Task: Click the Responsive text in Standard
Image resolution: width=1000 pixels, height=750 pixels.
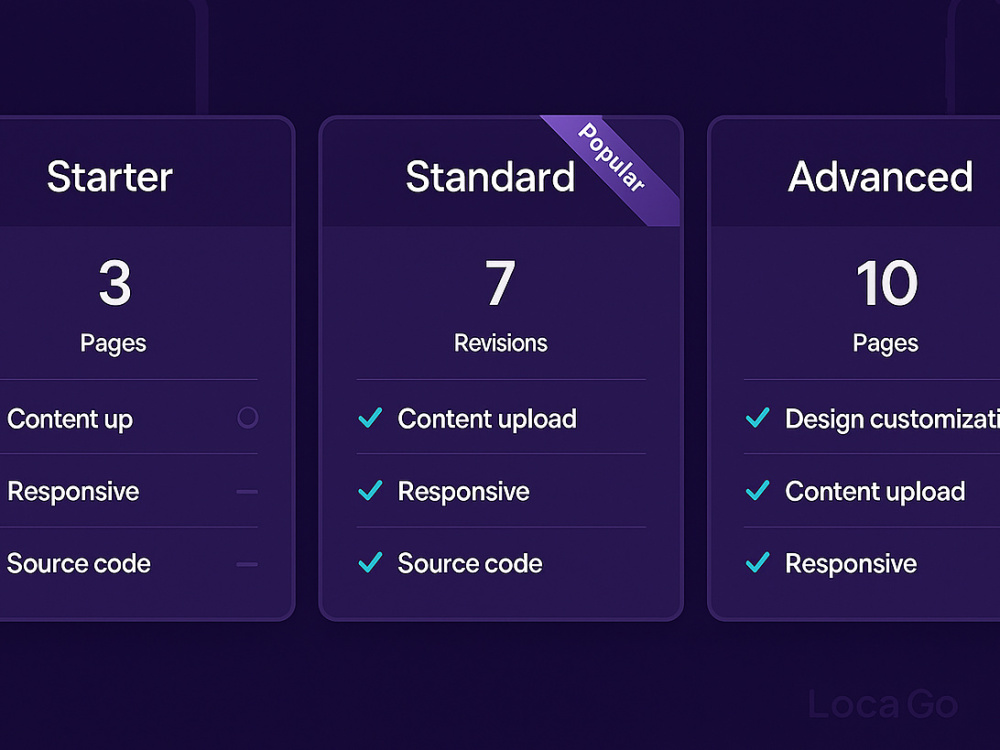Action: point(464,492)
